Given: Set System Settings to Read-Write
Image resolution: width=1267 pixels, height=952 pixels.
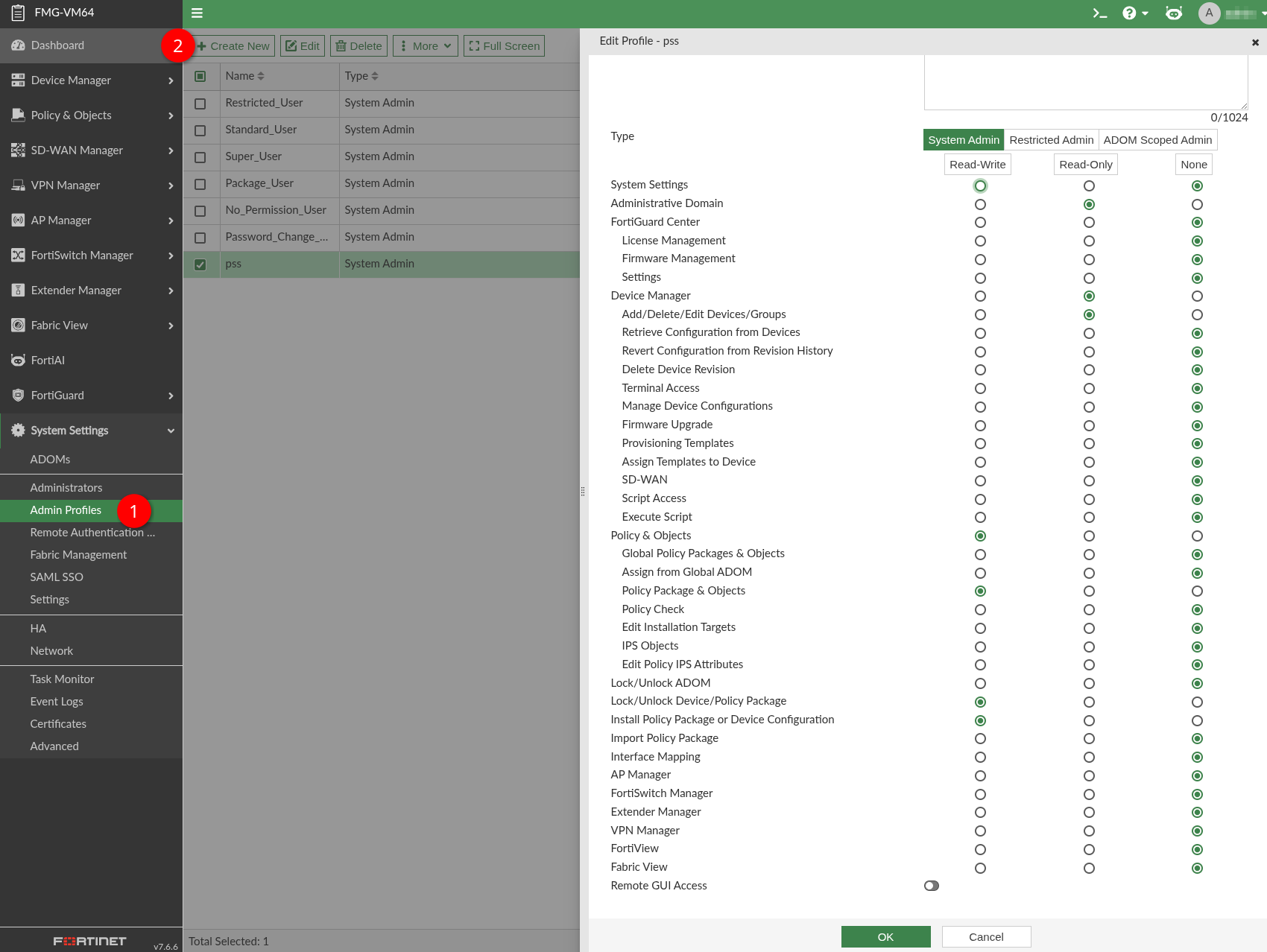Looking at the screenshot, I should pyautogui.click(x=980, y=185).
